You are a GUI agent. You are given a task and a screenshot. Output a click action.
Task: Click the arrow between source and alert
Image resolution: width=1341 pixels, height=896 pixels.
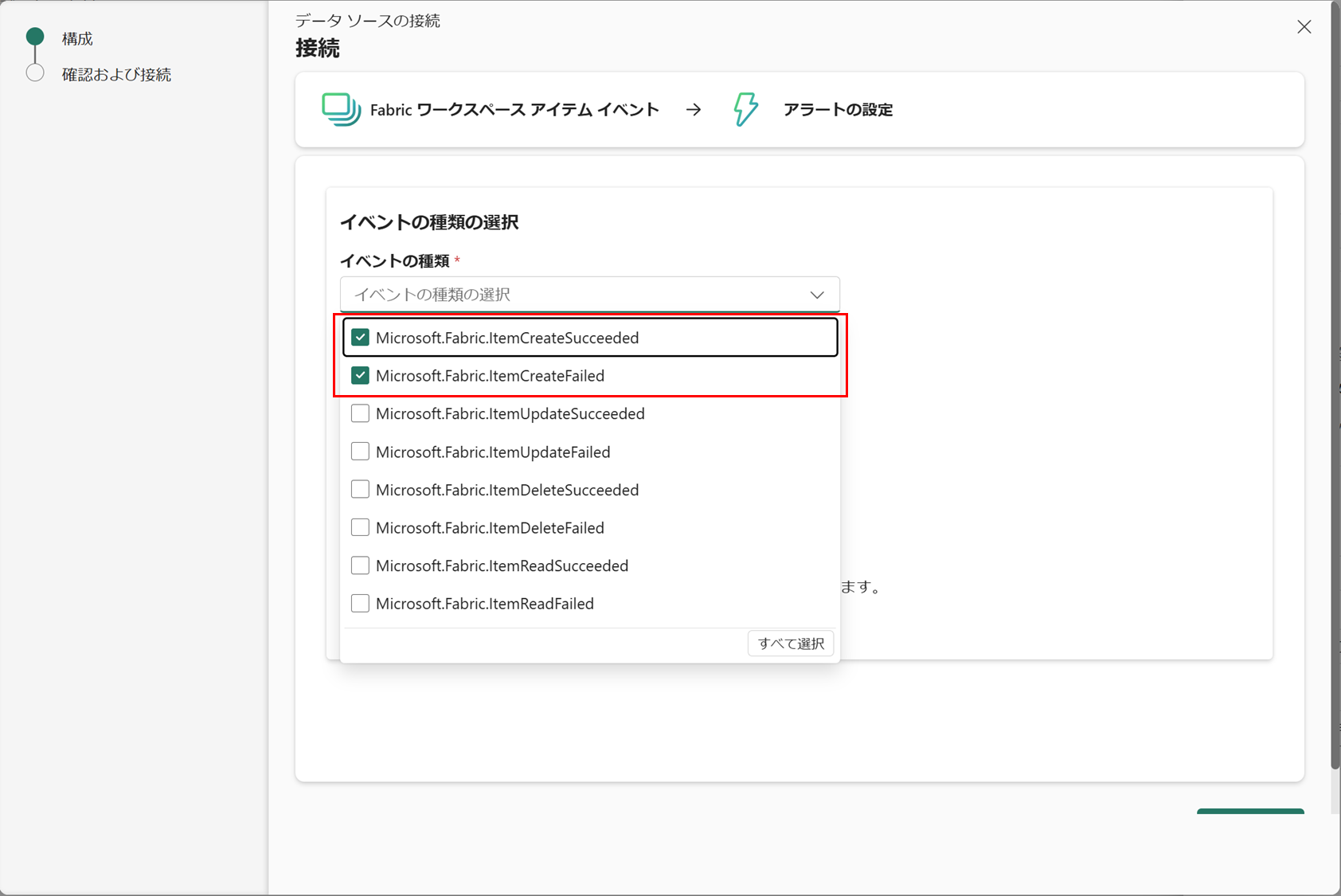pyautogui.click(x=694, y=110)
